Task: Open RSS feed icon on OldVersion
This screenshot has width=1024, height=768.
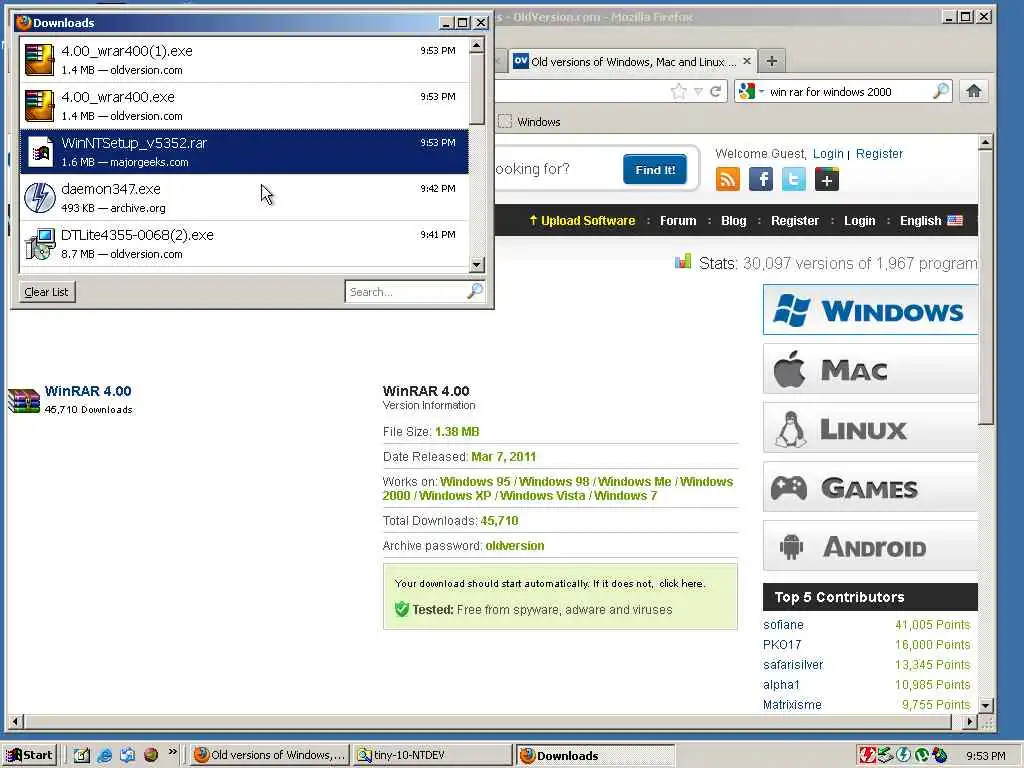Action: (728, 179)
